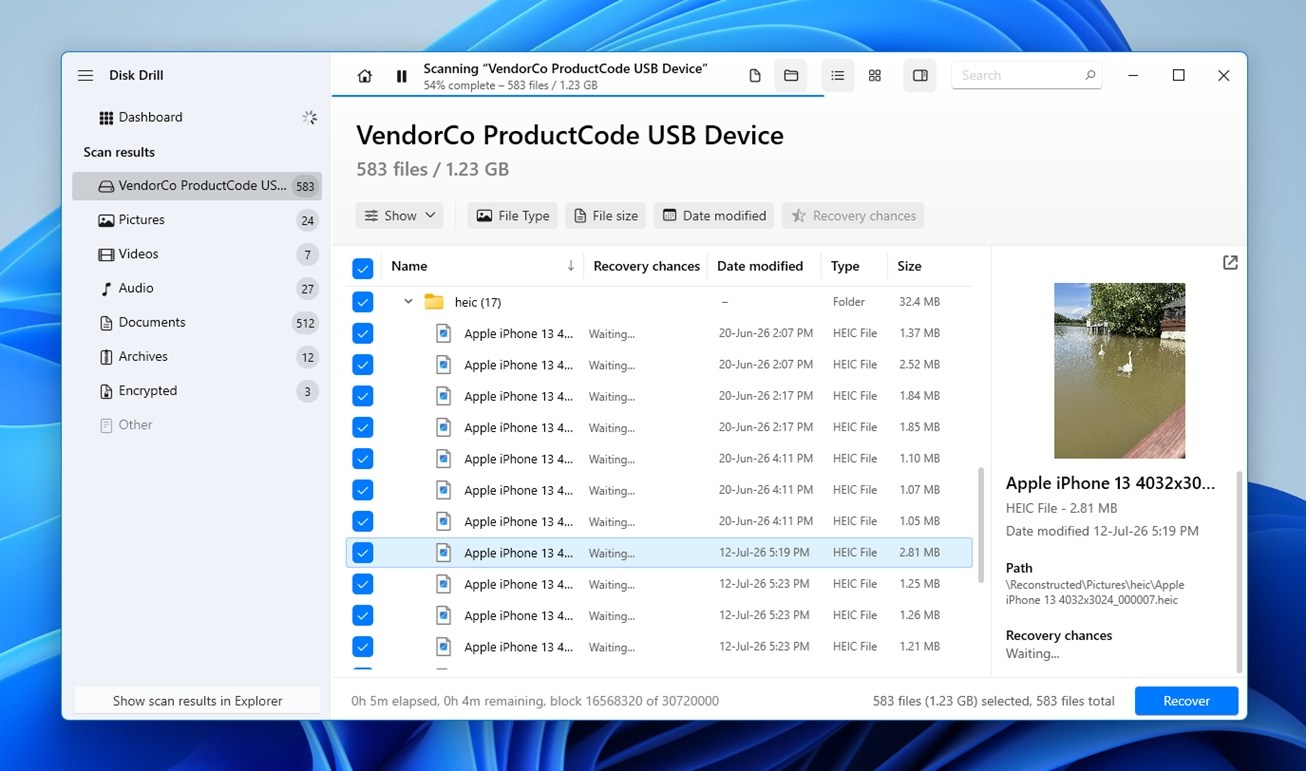The height and width of the screenshot is (771, 1306).
Task: Open the hamburger menu
Action: [86, 76]
